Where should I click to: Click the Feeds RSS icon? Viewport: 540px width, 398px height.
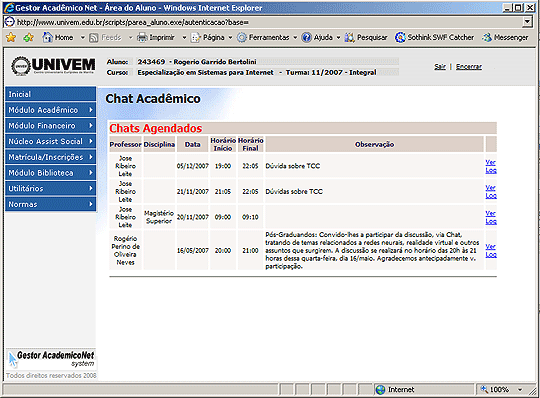(x=94, y=38)
